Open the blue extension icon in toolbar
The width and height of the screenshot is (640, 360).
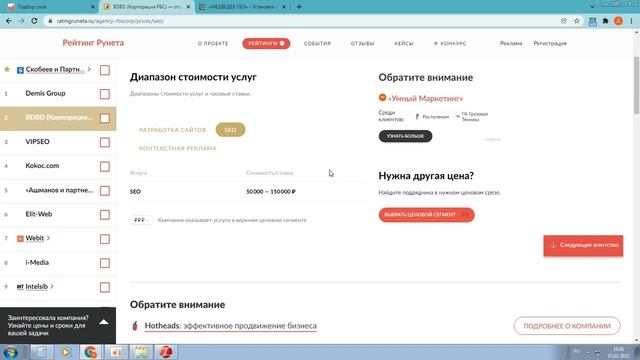coord(593,21)
